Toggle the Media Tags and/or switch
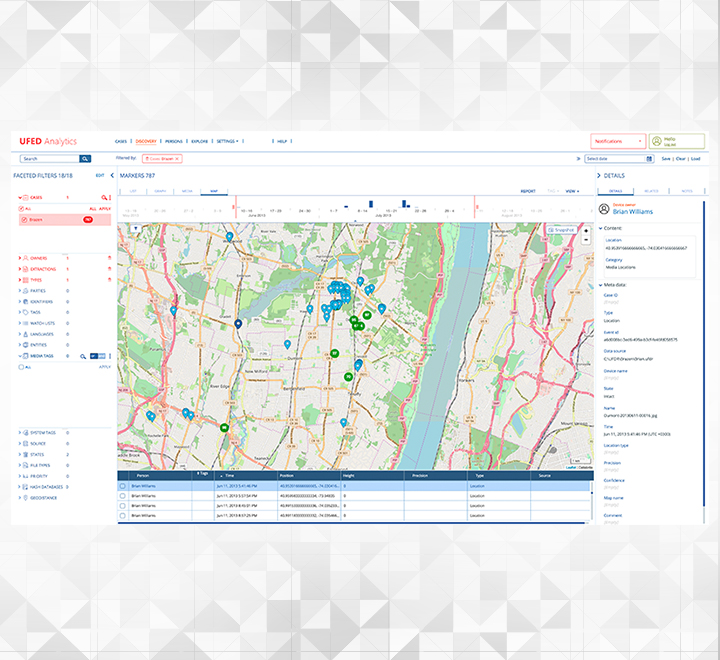 coord(96,355)
